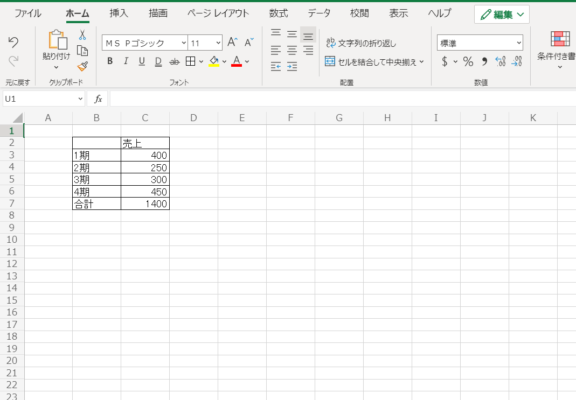Open merge cells dropdown arrow
Image resolution: width=576 pixels, height=400 pixels.
[421, 62]
